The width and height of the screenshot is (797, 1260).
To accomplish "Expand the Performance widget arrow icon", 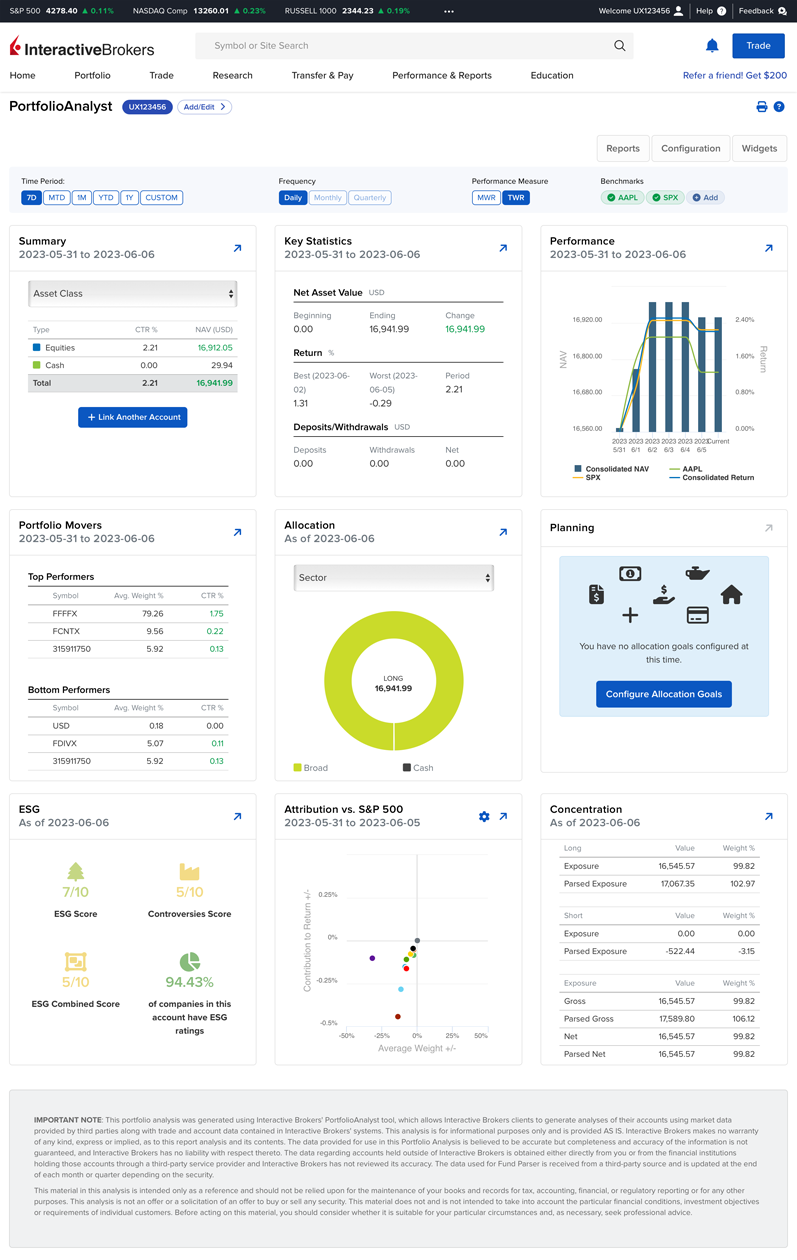I will (768, 248).
